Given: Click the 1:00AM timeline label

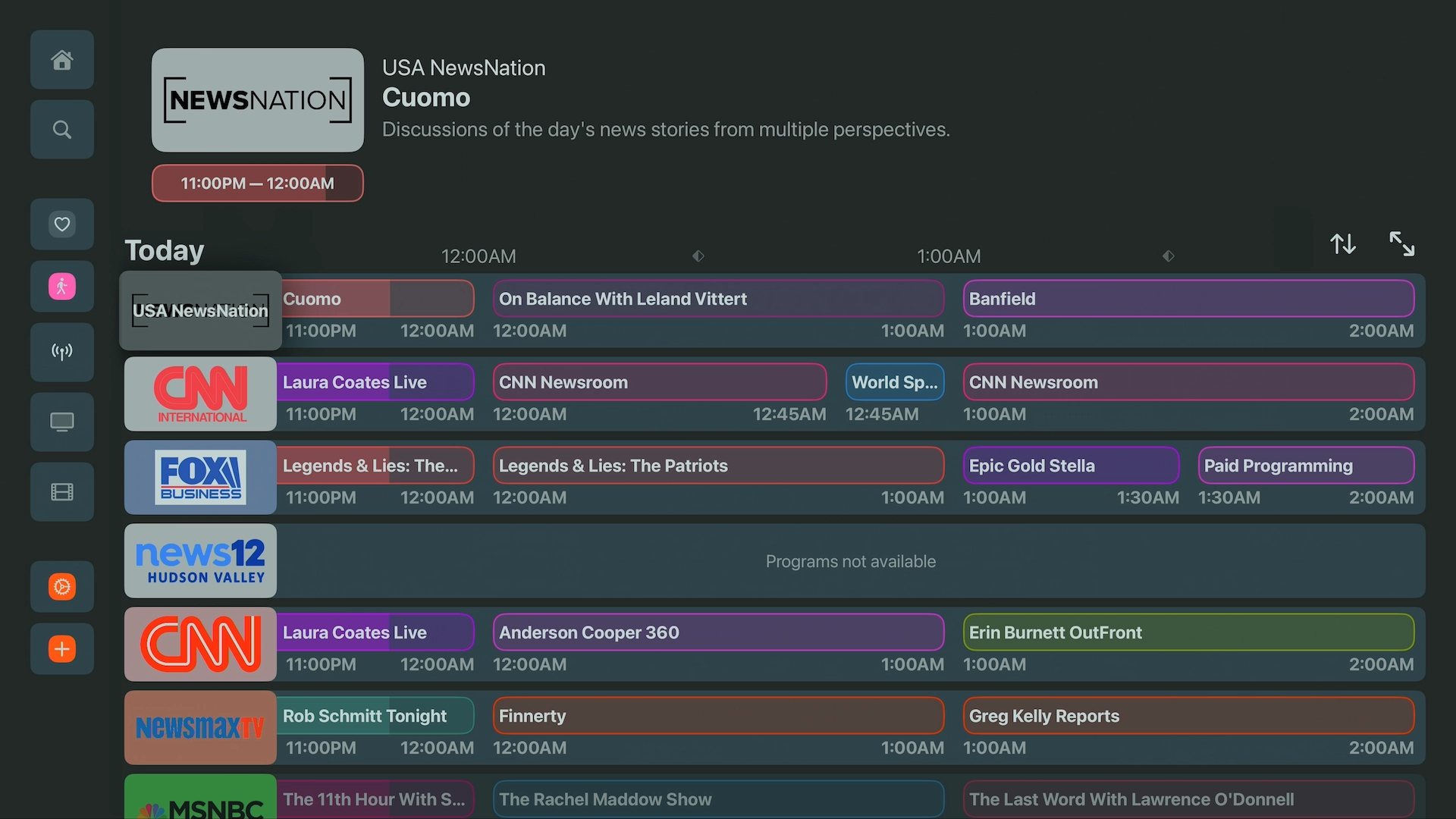Looking at the screenshot, I should 949,256.
